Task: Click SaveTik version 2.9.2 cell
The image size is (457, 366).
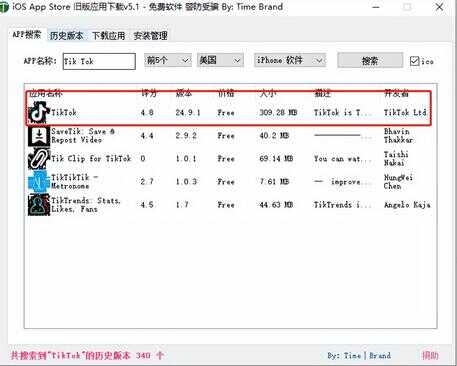Action: [186, 136]
